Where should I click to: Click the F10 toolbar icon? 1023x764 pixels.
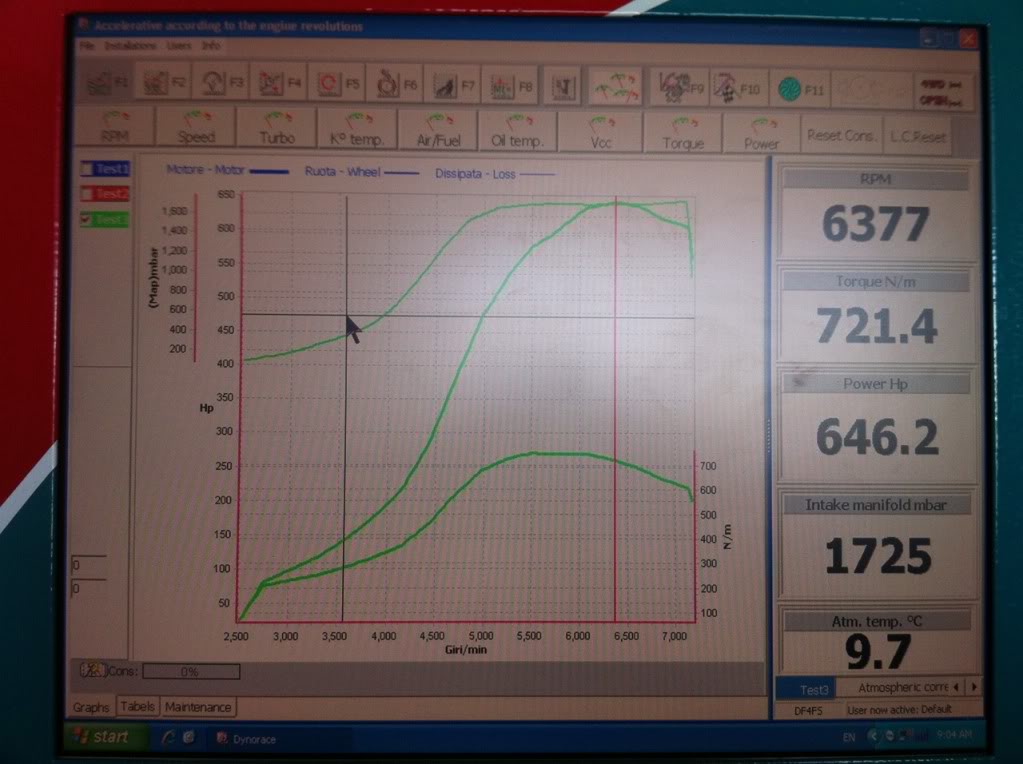point(736,89)
